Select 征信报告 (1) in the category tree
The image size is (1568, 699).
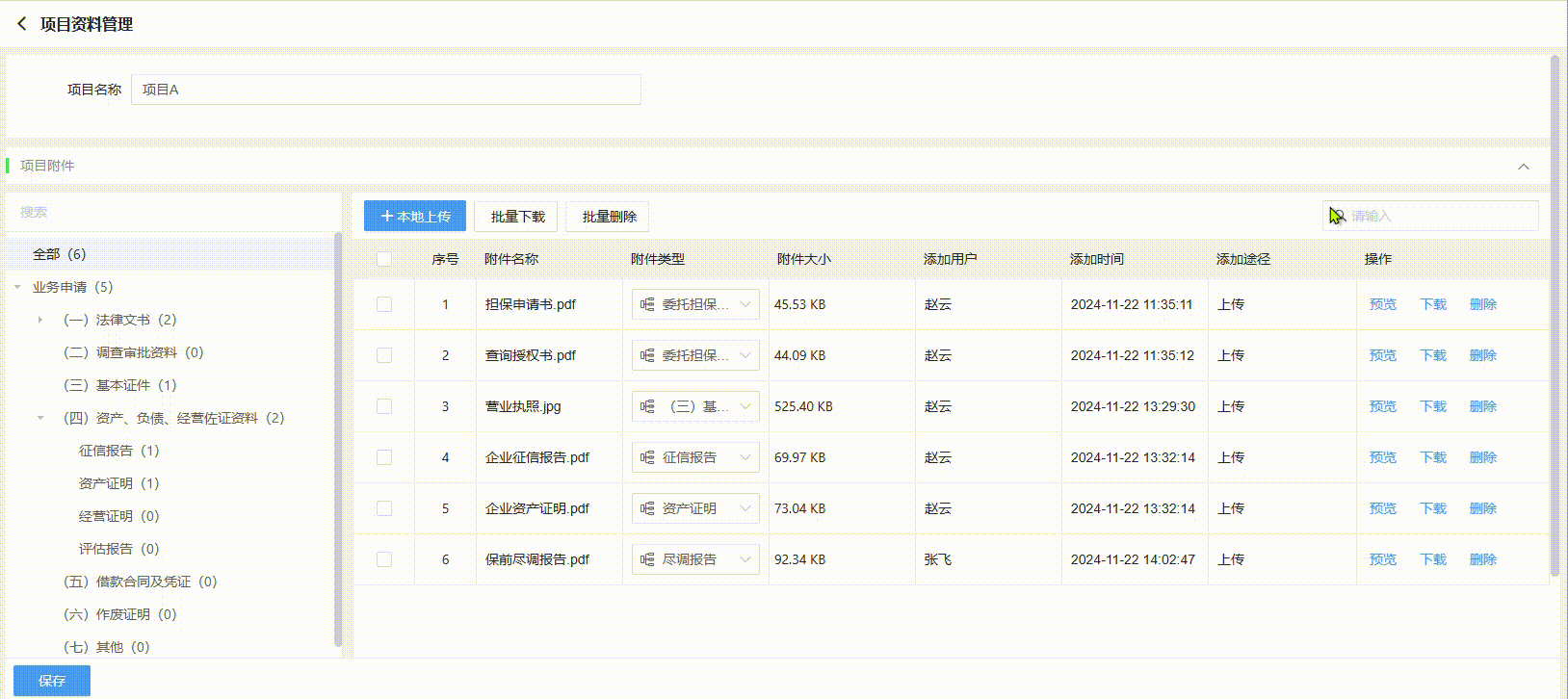coord(118,451)
